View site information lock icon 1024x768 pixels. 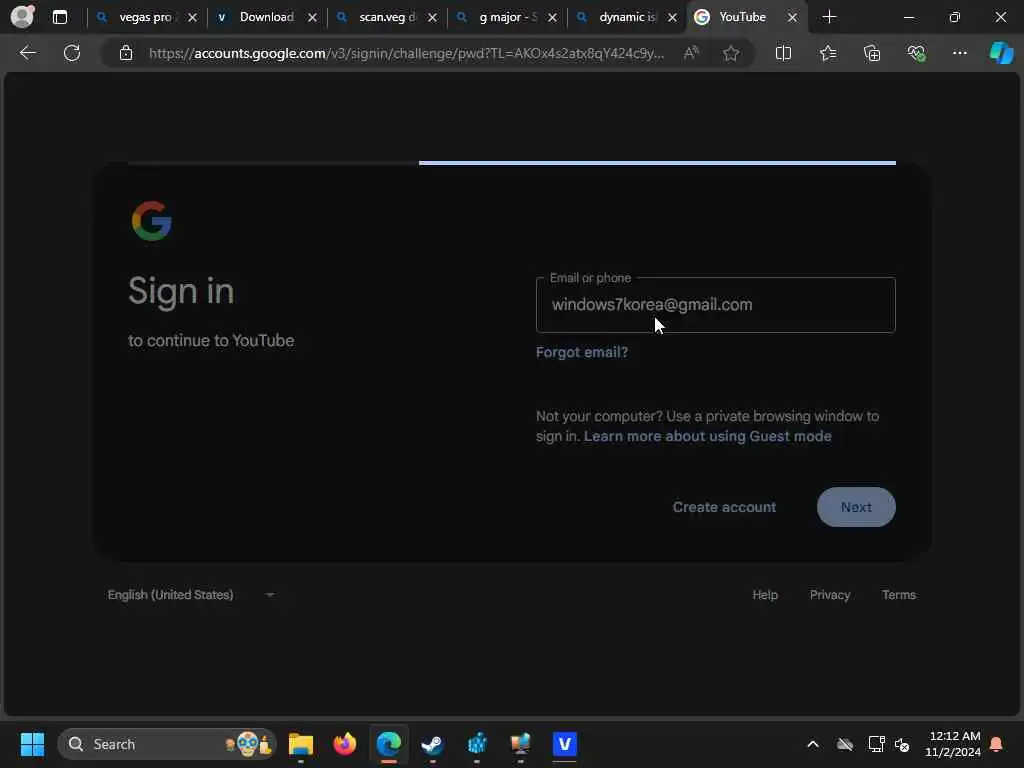126,53
